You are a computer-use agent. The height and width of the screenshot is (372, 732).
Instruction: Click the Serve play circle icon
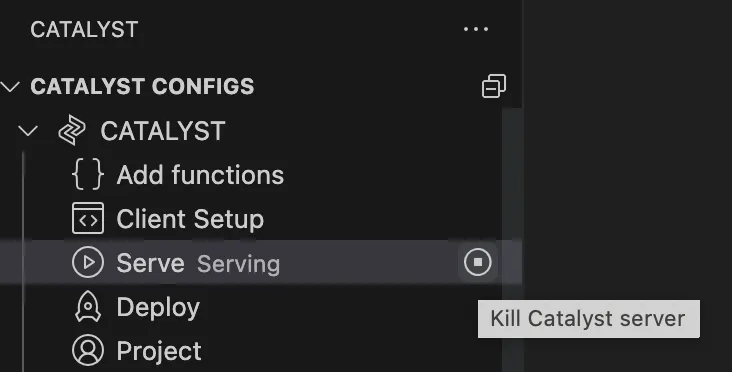(x=88, y=262)
